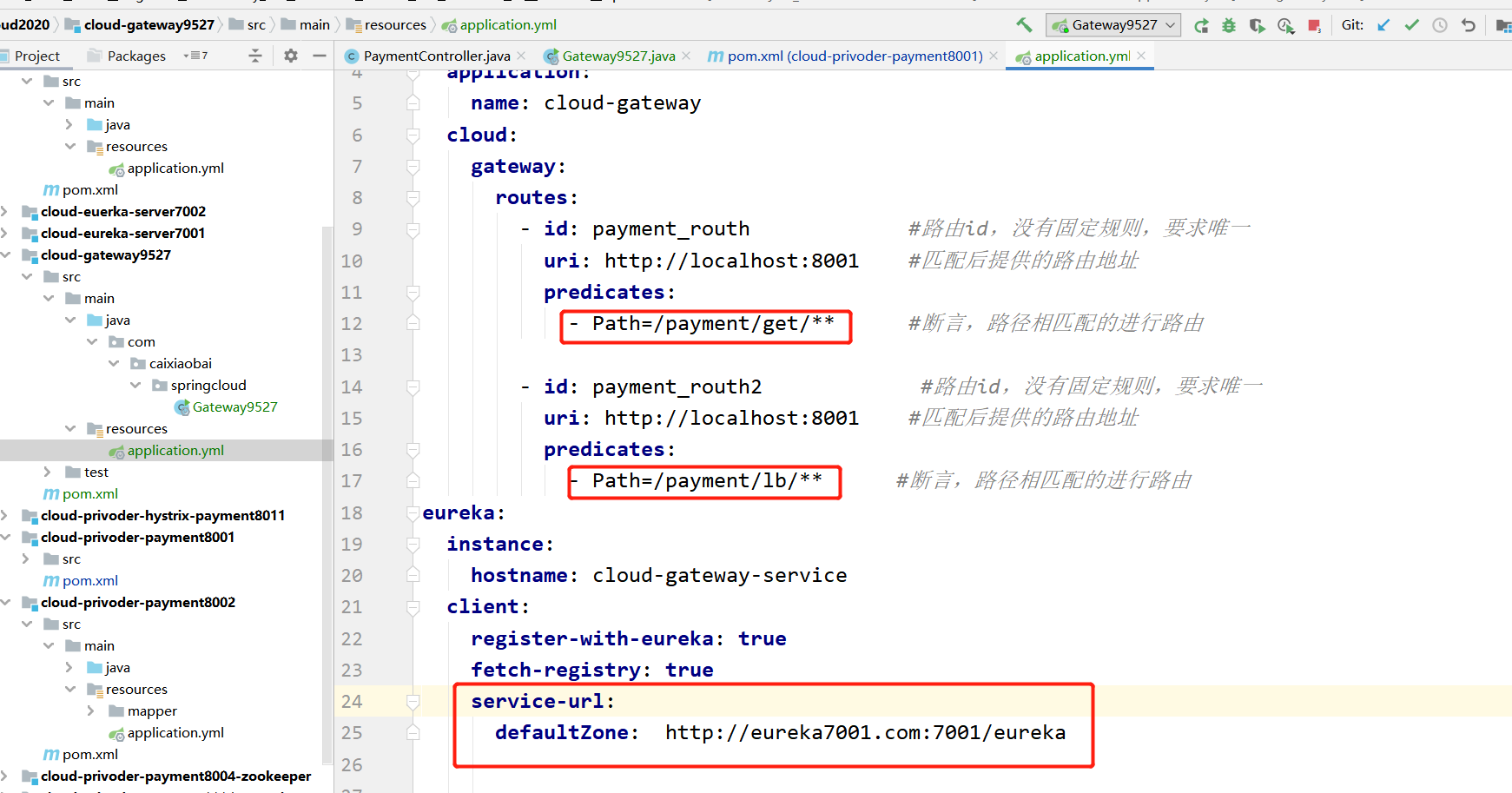Viewport: 1512px width, 793px height.
Task: Run with coverage shield icon
Action: 1257,25
